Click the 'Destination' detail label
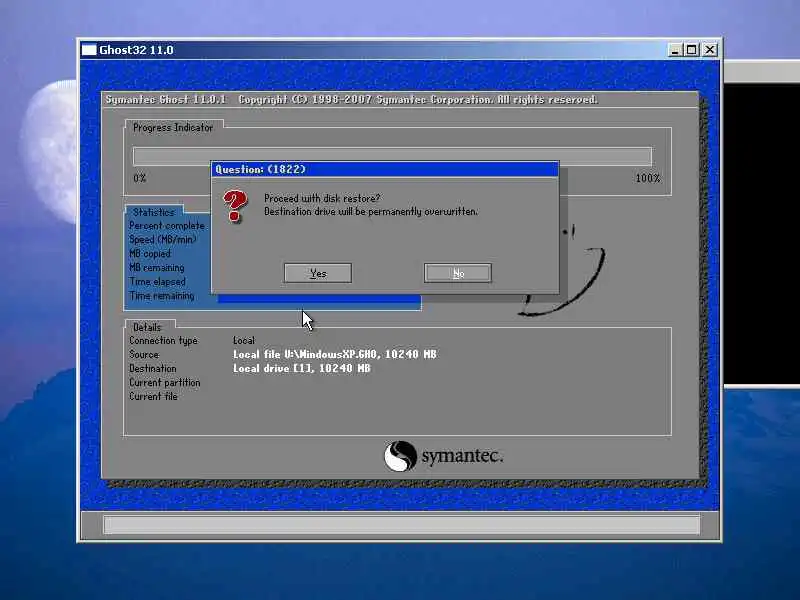The width and height of the screenshot is (800, 600). click(153, 368)
